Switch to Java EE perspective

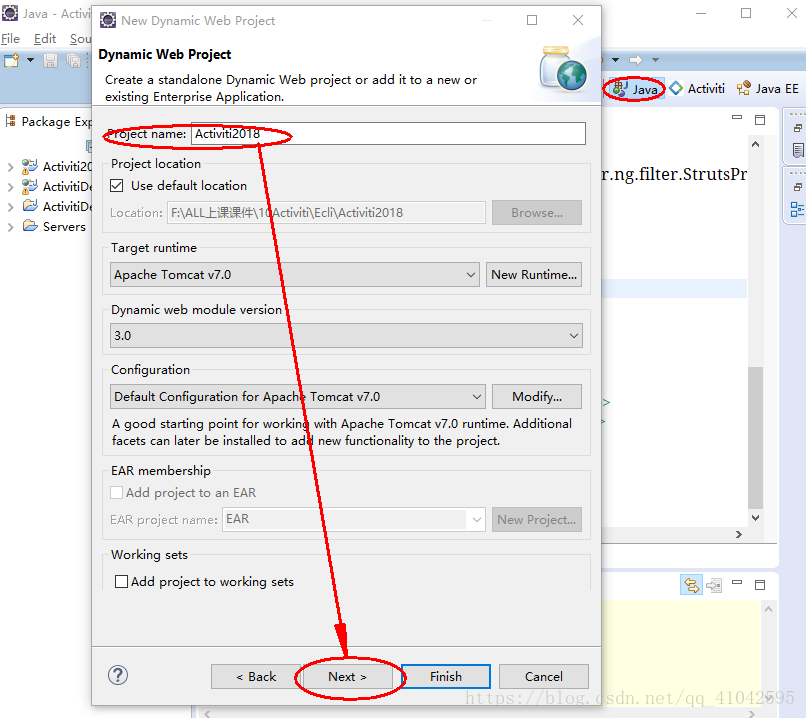767,89
